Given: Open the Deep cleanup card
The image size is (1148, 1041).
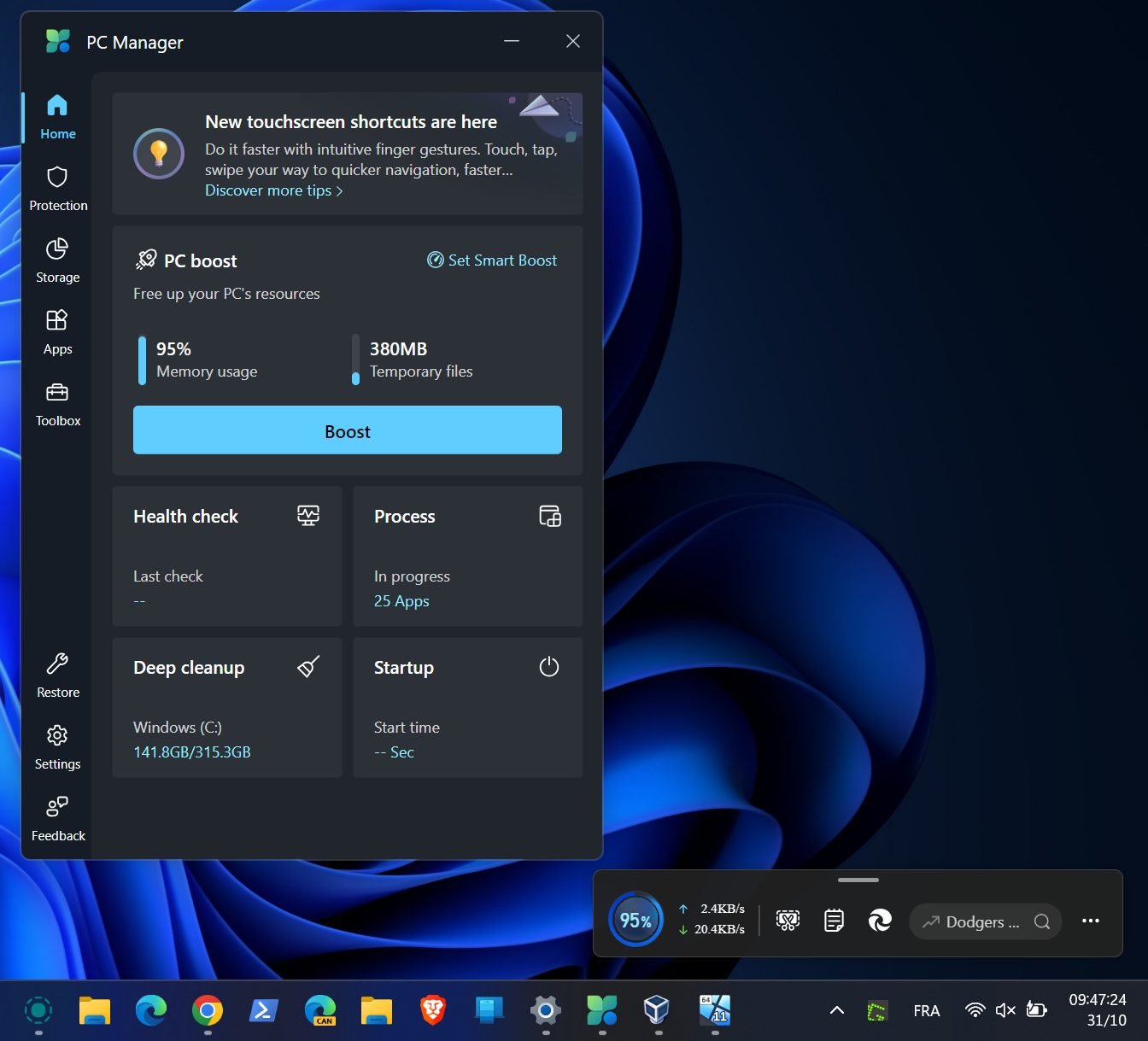Looking at the screenshot, I should (226, 707).
